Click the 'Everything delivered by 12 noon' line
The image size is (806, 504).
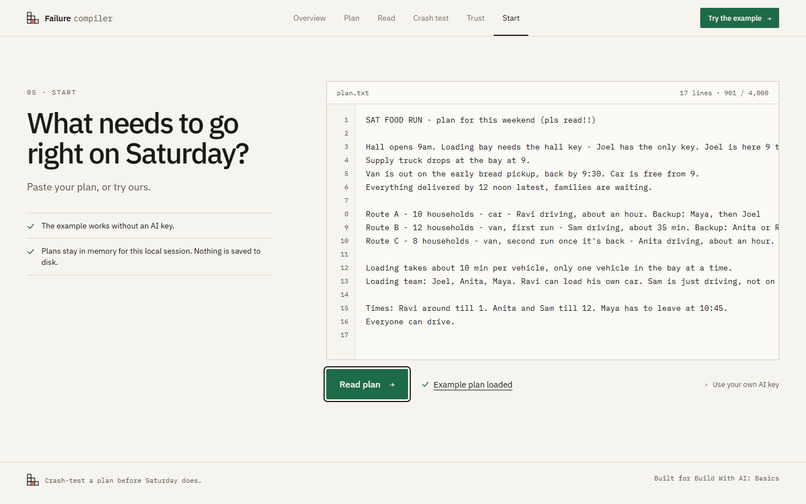[509, 187]
